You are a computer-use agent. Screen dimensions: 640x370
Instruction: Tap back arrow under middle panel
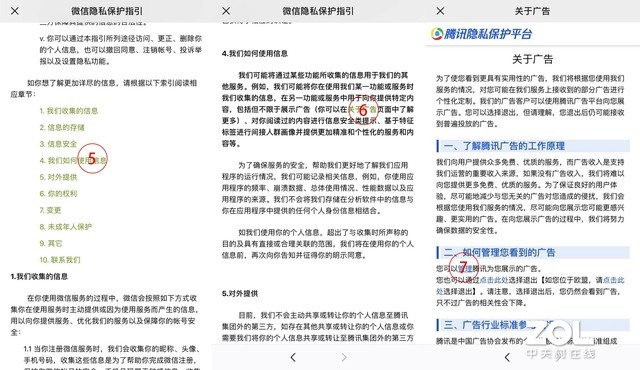[x=293, y=357]
